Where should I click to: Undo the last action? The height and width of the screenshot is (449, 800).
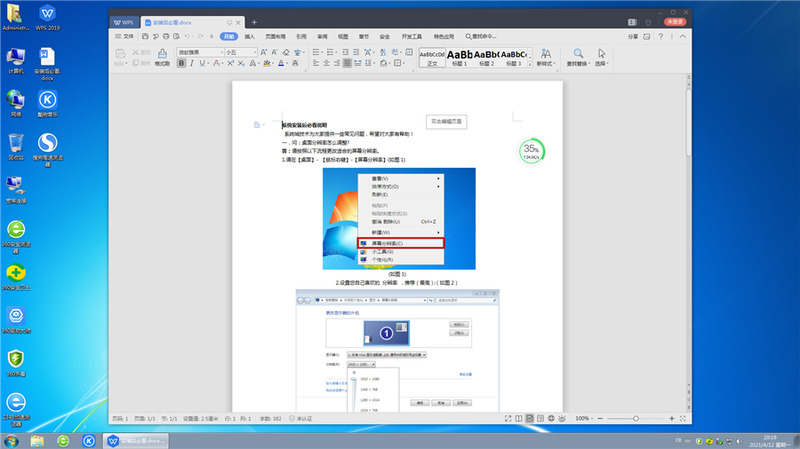point(187,36)
